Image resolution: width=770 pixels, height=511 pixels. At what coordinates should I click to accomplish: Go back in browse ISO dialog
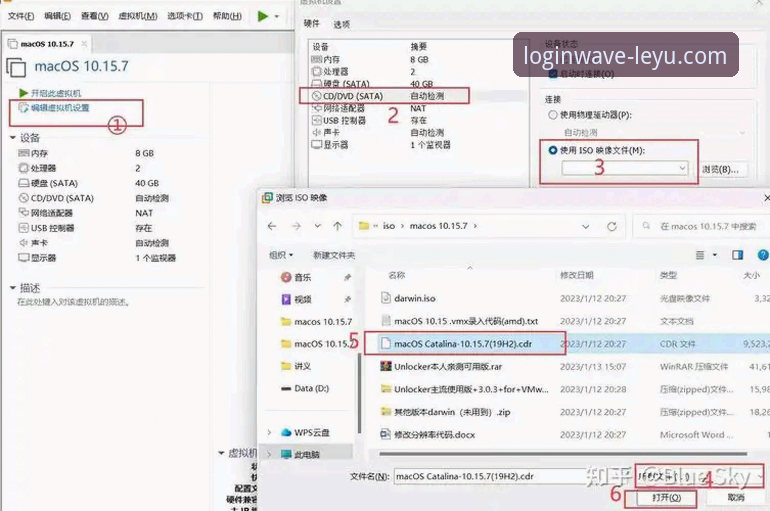coord(272,226)
